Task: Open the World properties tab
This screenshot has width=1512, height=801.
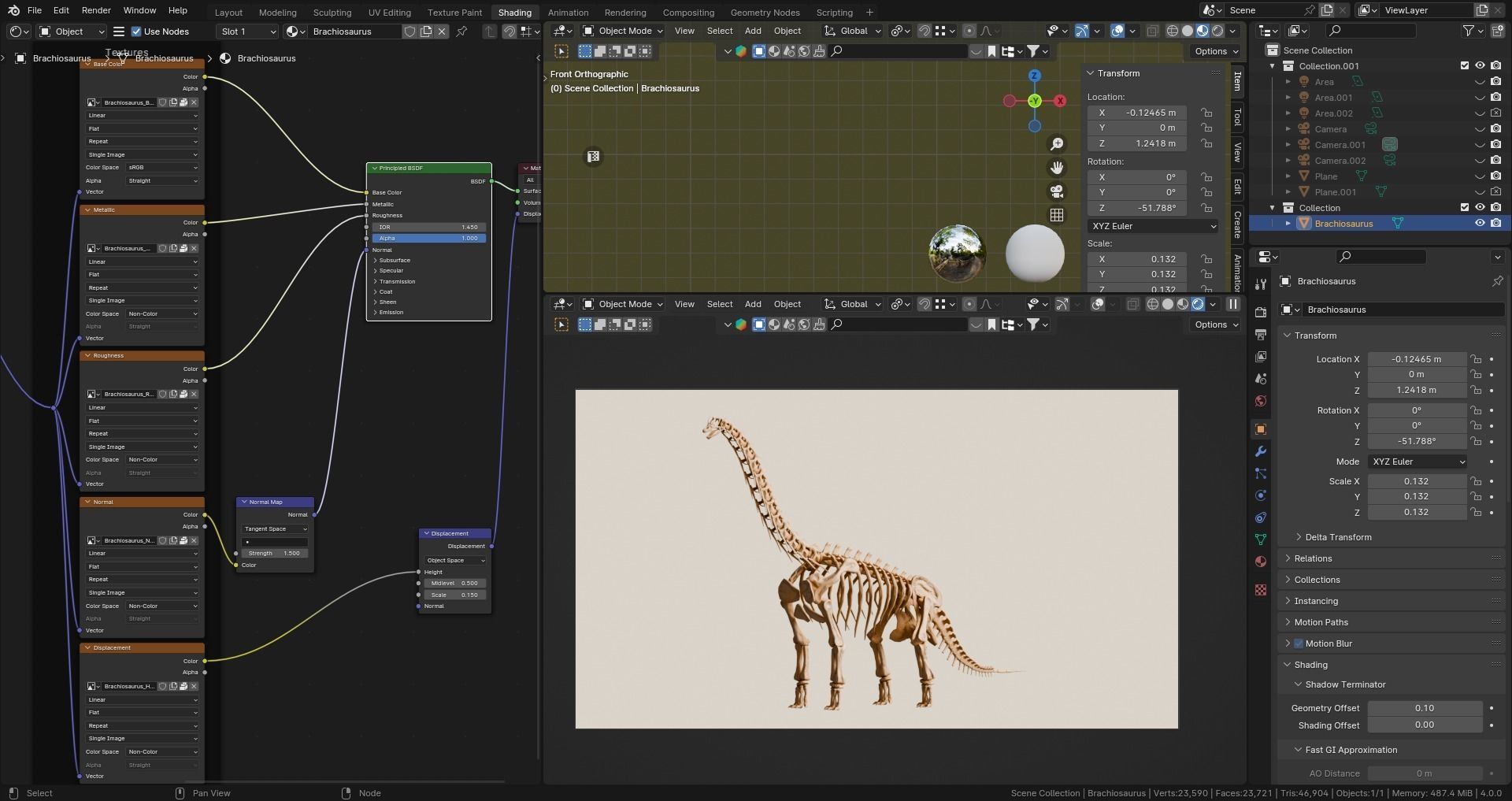Action: click(x=1261, y=401)
